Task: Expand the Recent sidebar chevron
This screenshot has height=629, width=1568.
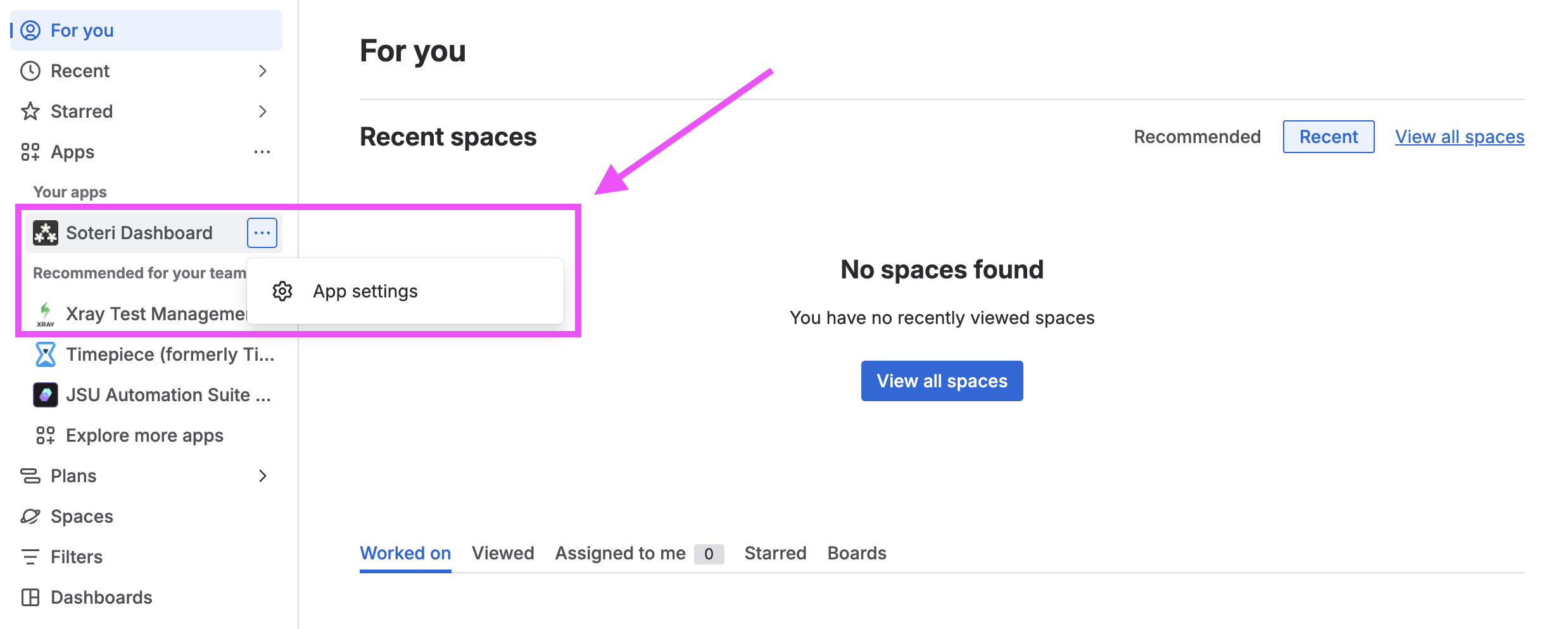Action: click(263, 71)
